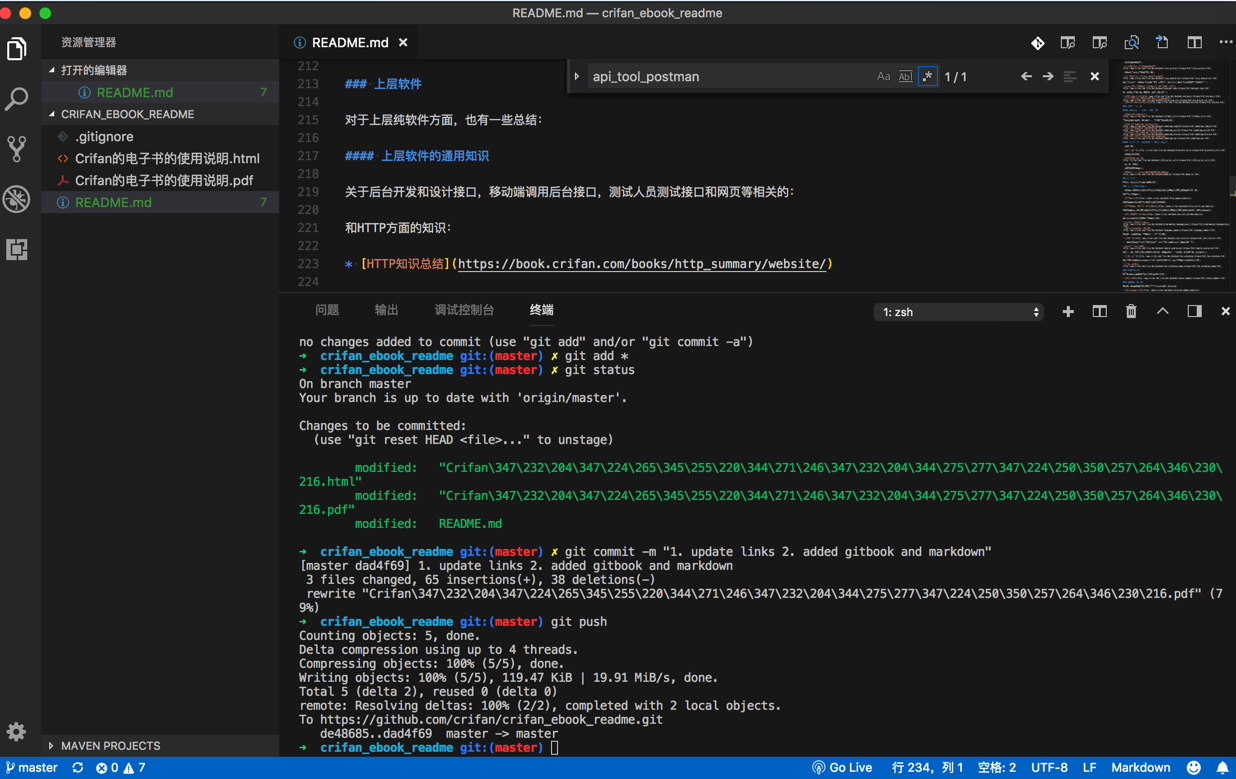Toggle Find in Selection

click(1070, 76)
